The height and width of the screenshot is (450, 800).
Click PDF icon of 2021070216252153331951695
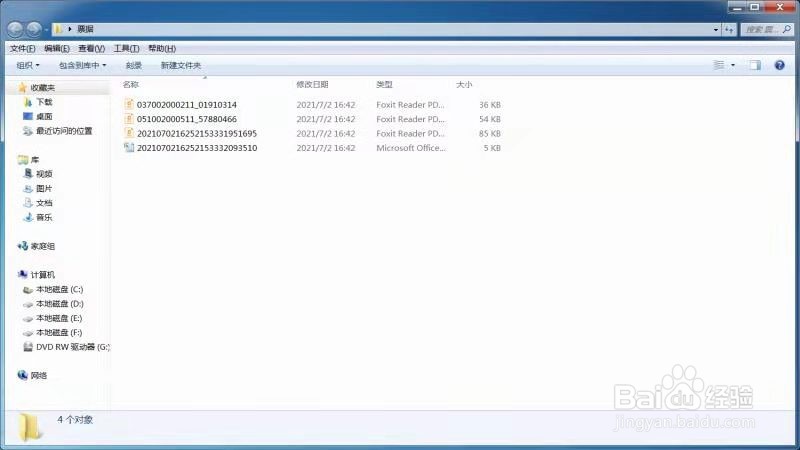pyautogui.click(x=129, y=133)
